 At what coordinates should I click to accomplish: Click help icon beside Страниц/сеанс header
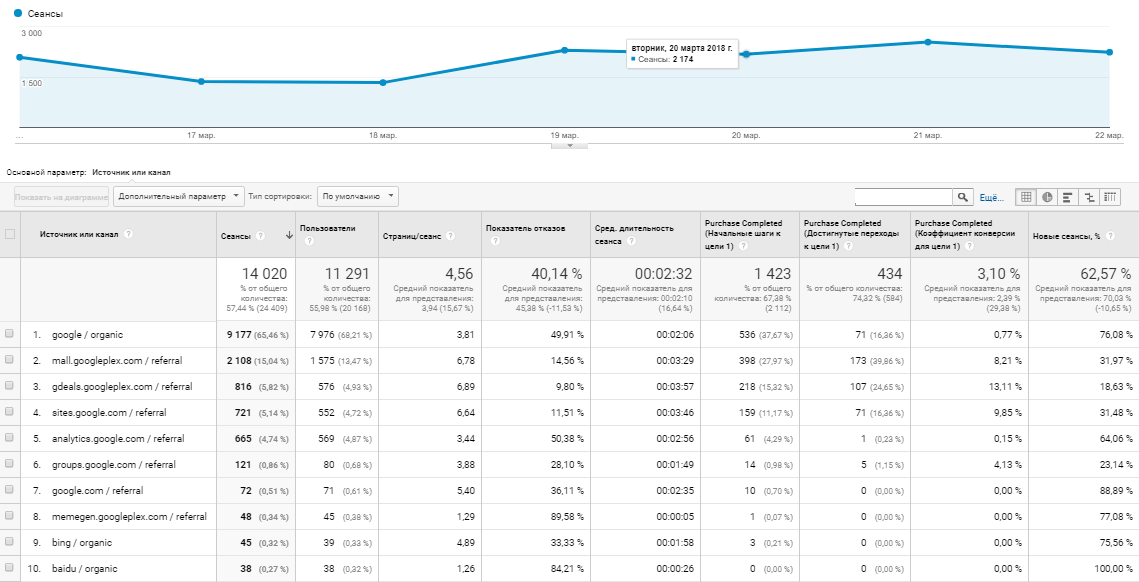click(x=450, y=236)
